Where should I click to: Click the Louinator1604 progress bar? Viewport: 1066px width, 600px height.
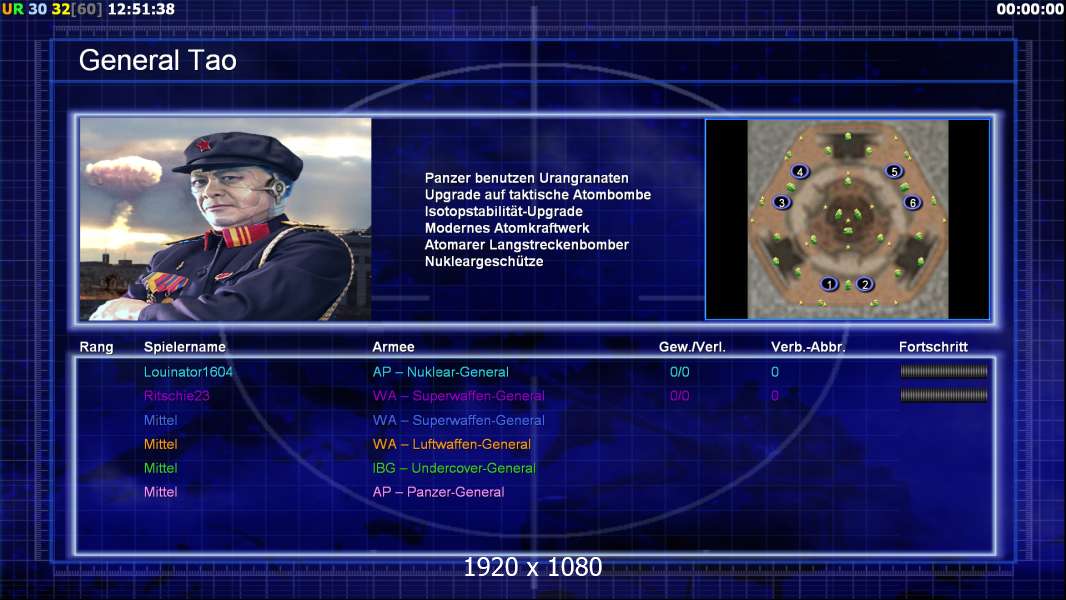click(944, 371)
